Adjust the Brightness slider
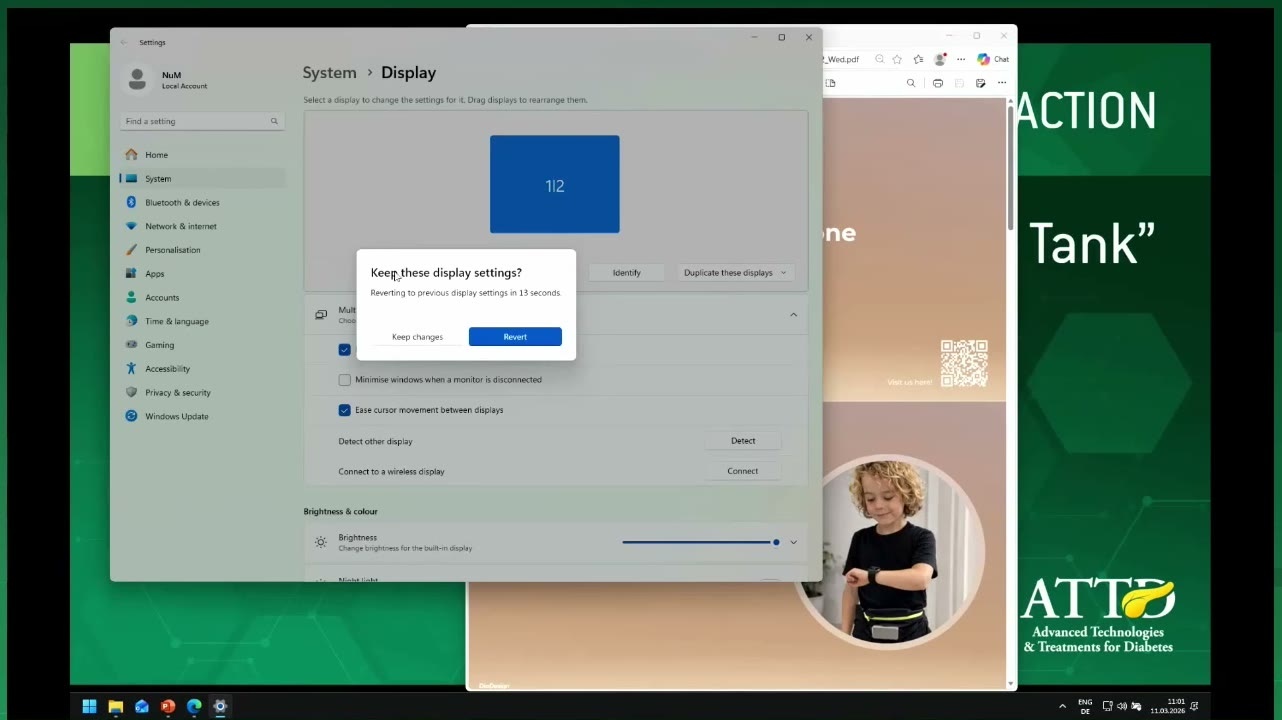This screenshot has width=1282, height=720. tap(699, 542)
